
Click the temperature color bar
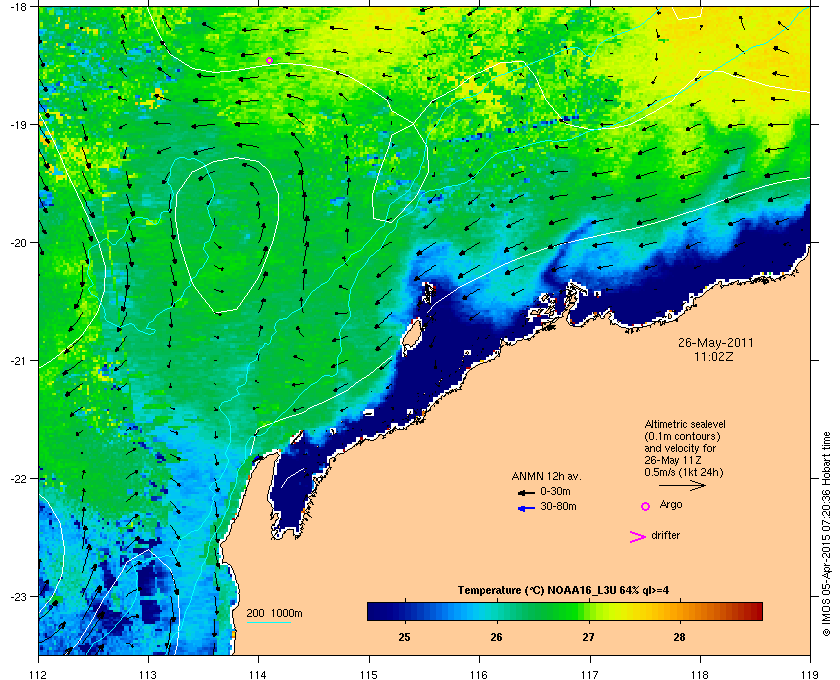click(x=565, y=611)
